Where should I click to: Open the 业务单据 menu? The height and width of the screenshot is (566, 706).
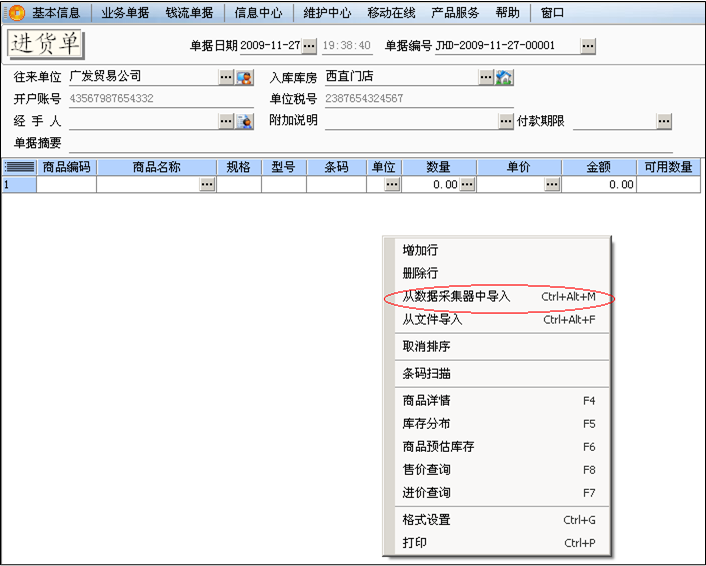pos(124,13)
